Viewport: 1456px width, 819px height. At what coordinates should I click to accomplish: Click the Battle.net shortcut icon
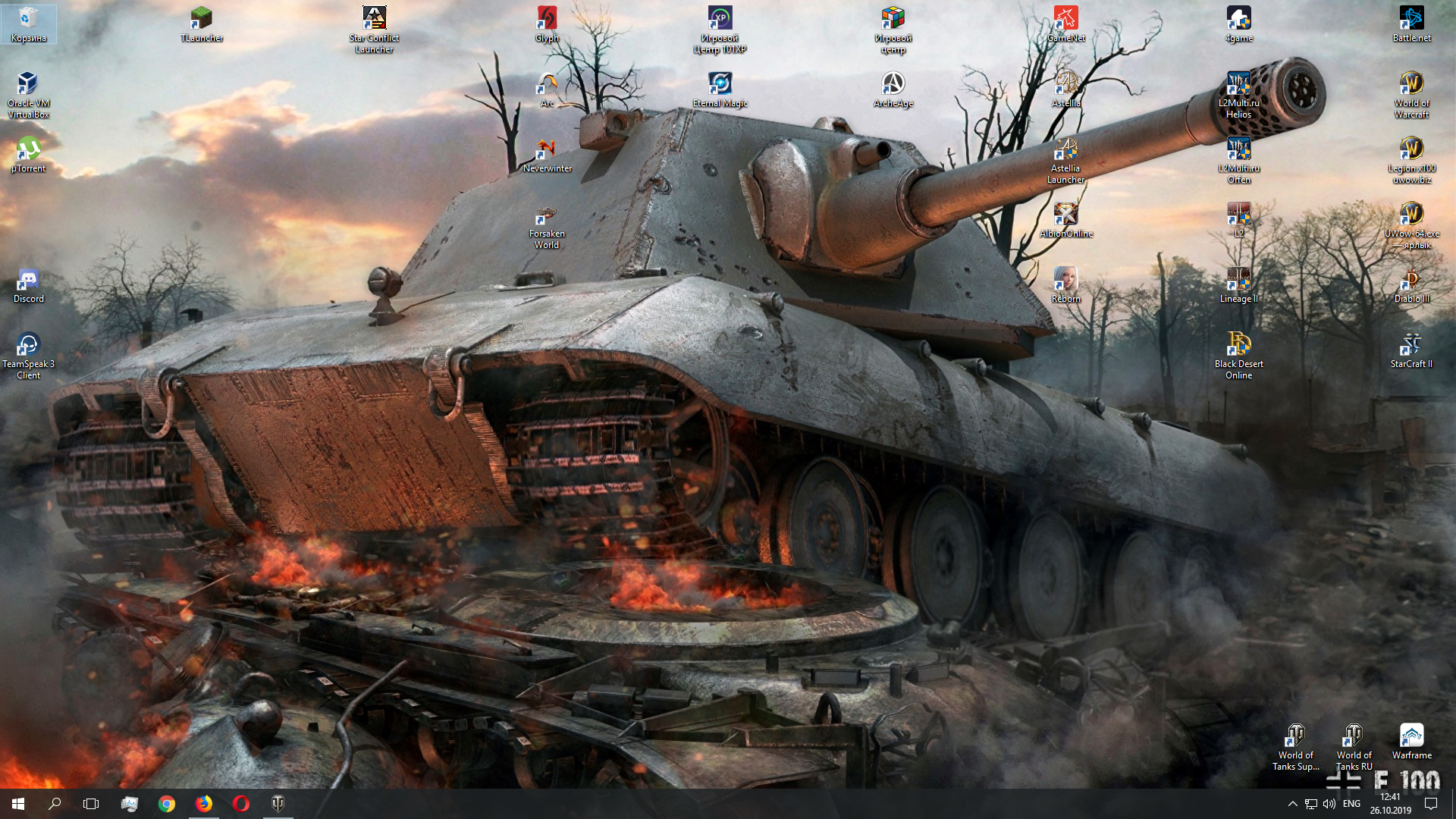[1411, 23]
